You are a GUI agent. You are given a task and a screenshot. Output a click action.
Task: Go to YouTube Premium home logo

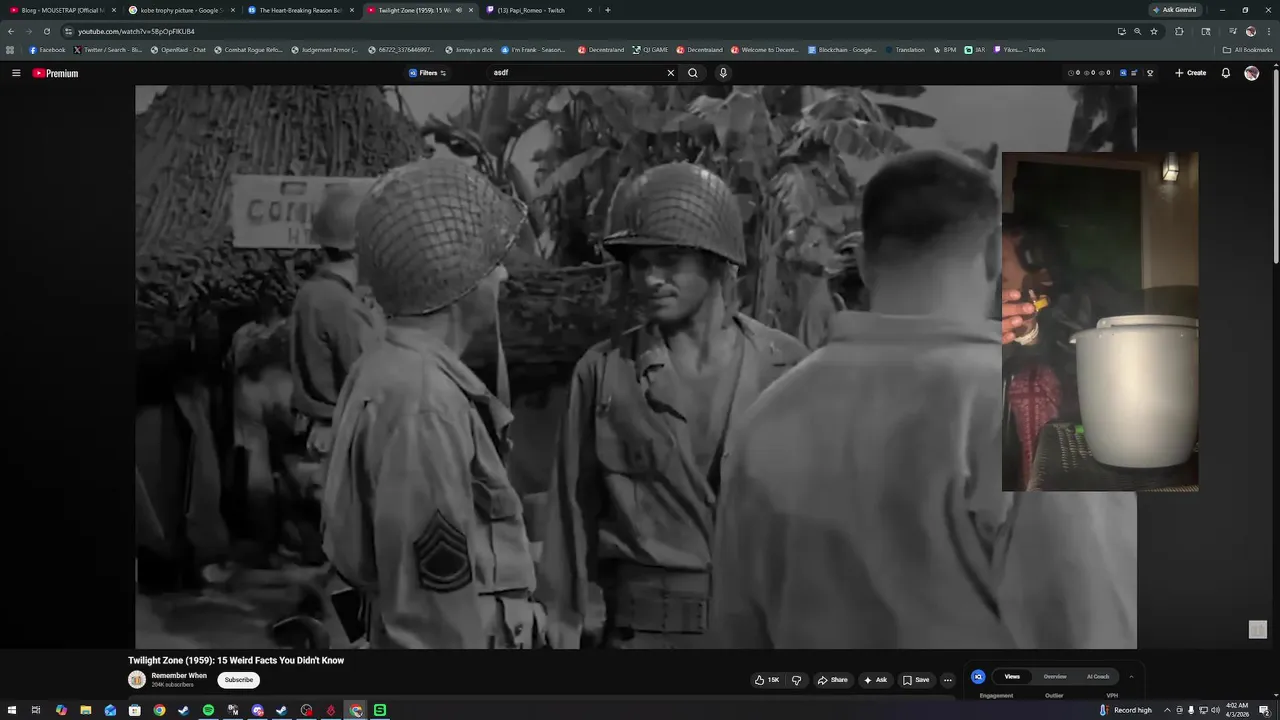[x=55, y=73]
